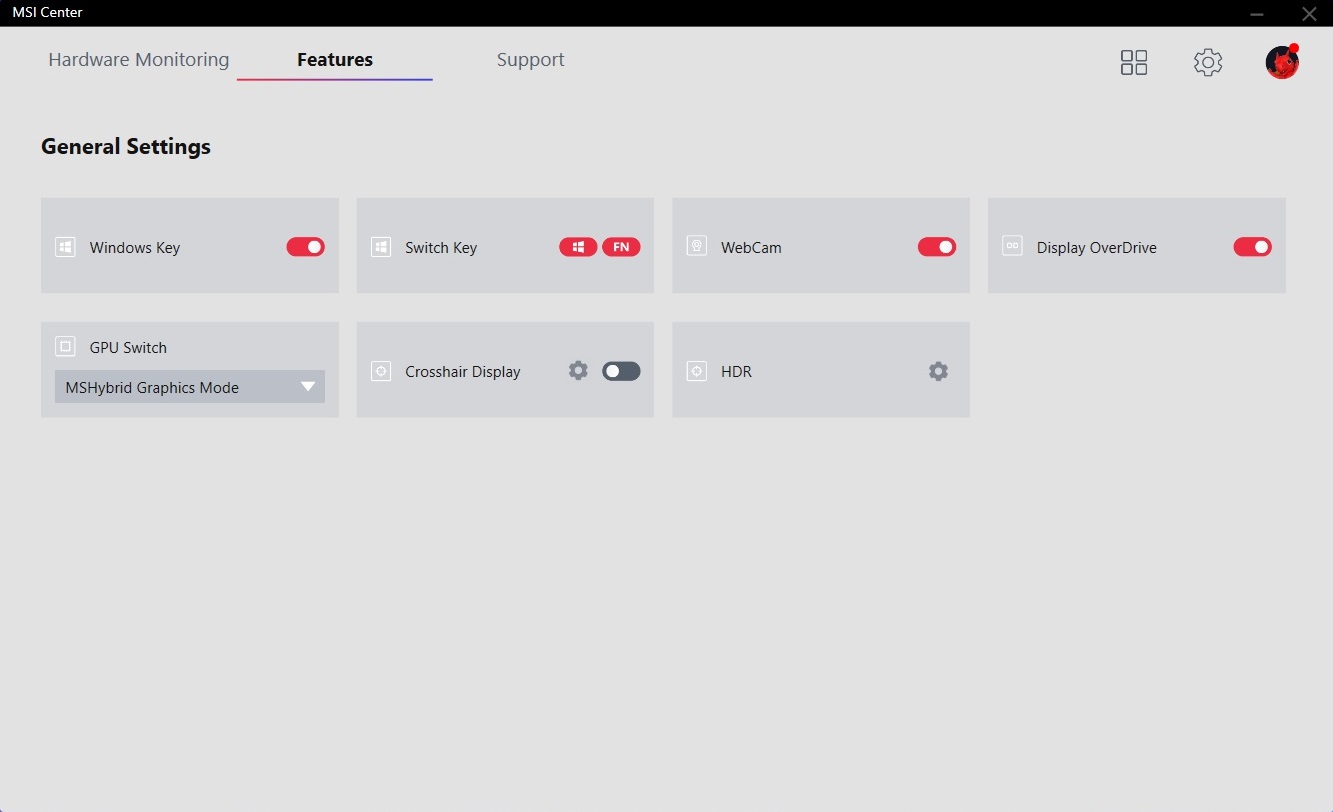
Task: Disable the Windows Key toggle
Action: (x=306, y=247)
